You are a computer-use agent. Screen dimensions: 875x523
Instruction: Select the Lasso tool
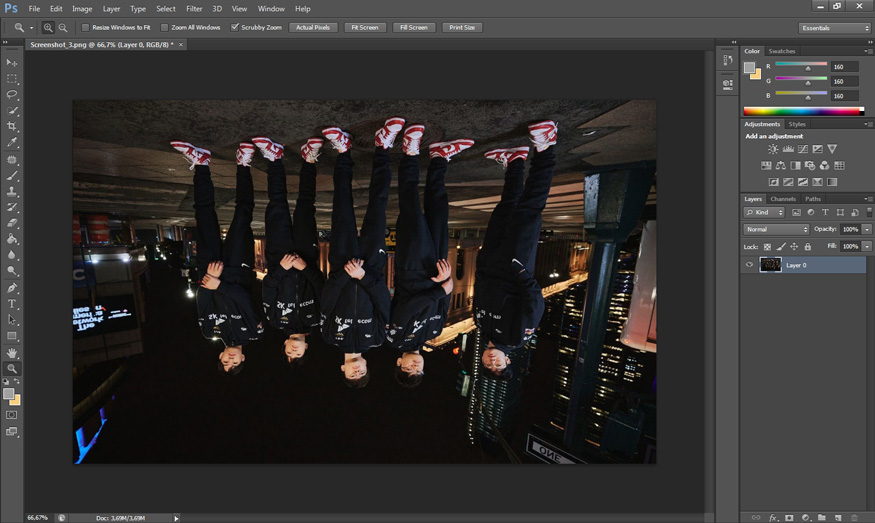[12, 94]
